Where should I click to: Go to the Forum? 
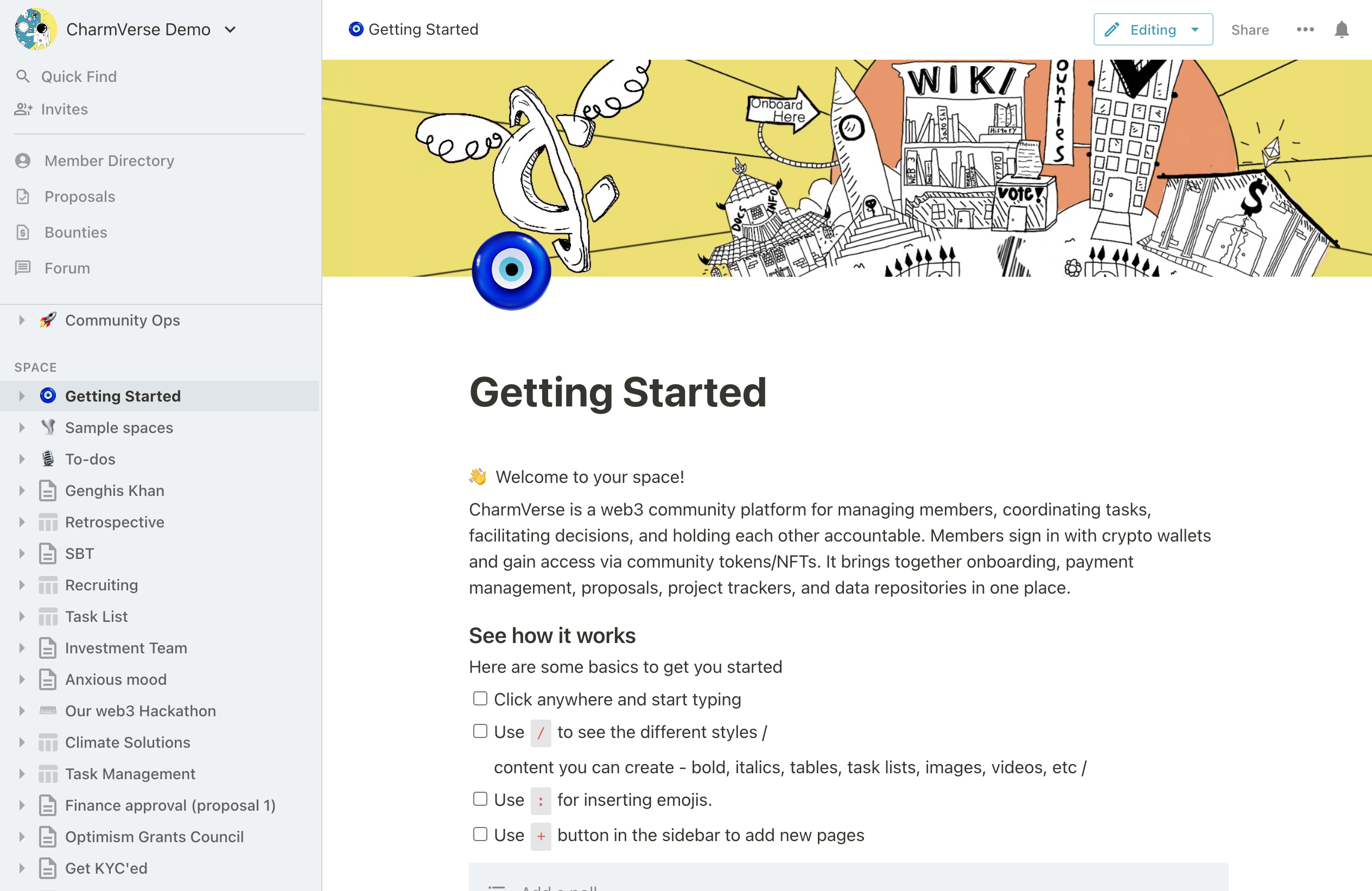click(x=67, y=268)
